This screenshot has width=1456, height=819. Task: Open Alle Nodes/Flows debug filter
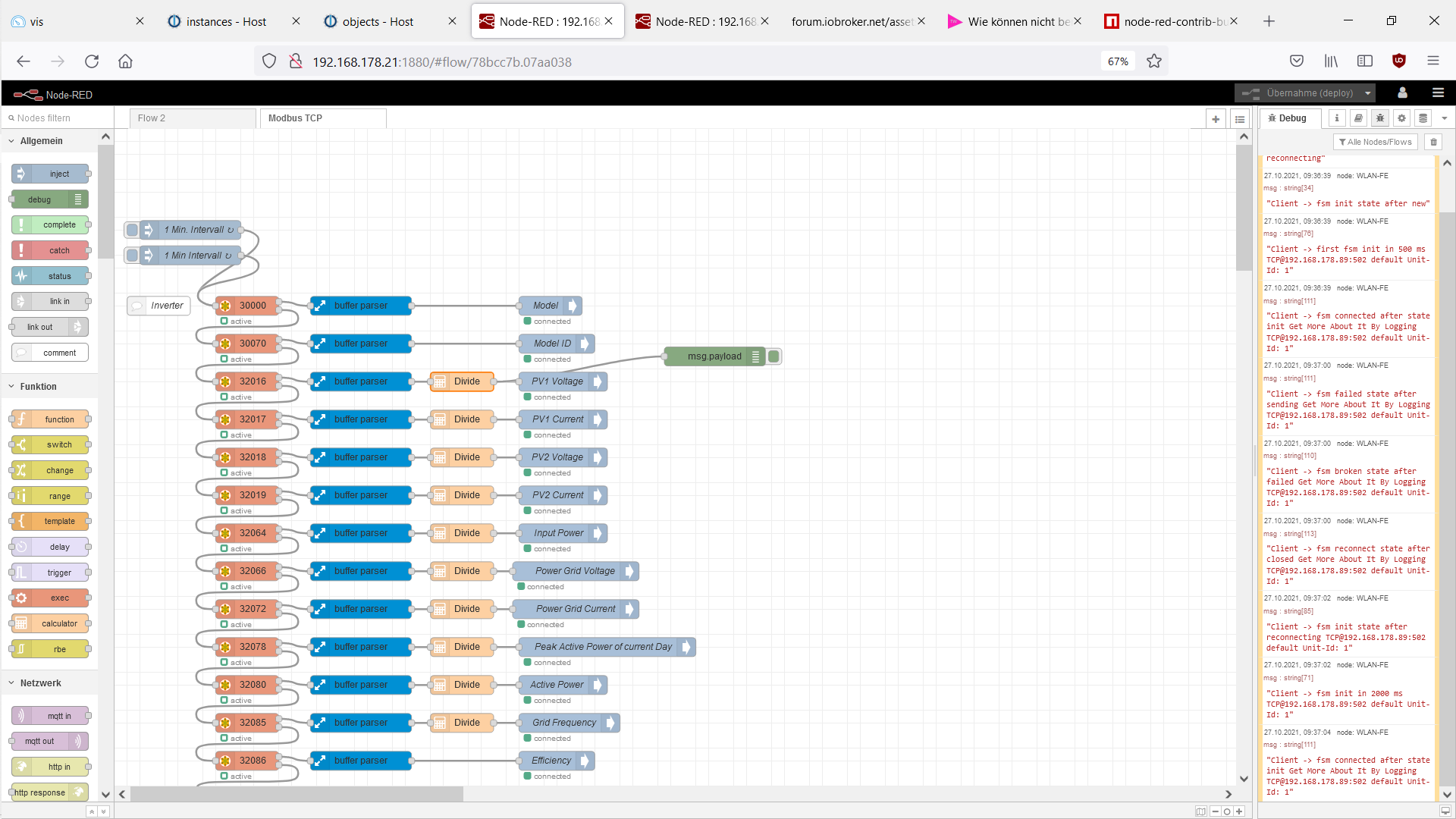coord(1375,142)
